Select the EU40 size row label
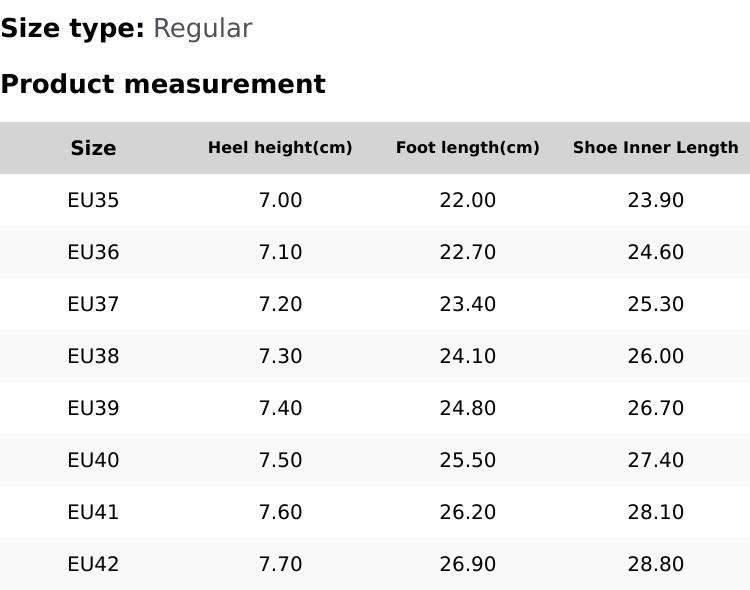 (93, 460)
